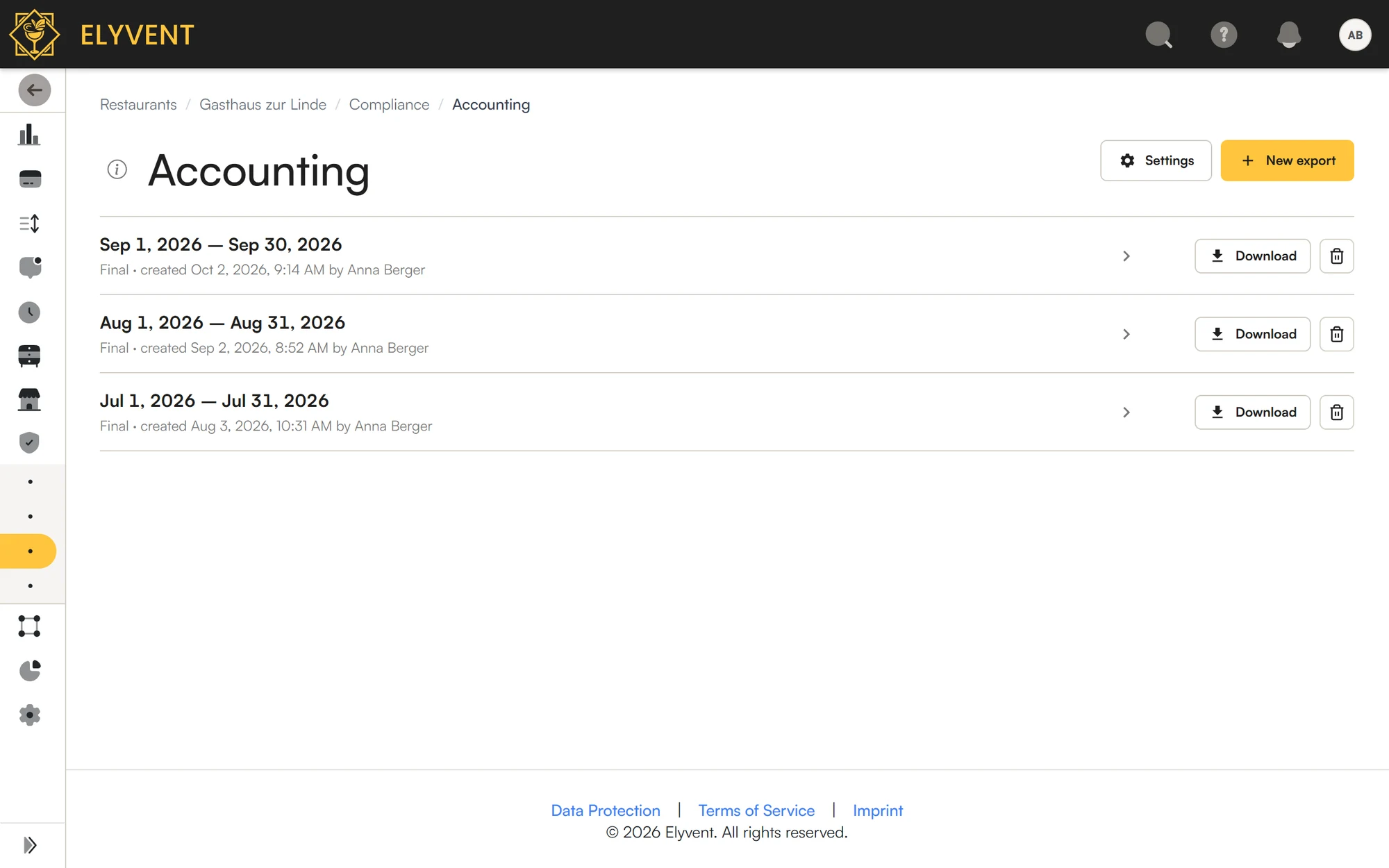Delete the Sep 2026 export

tap(1336, 256)
